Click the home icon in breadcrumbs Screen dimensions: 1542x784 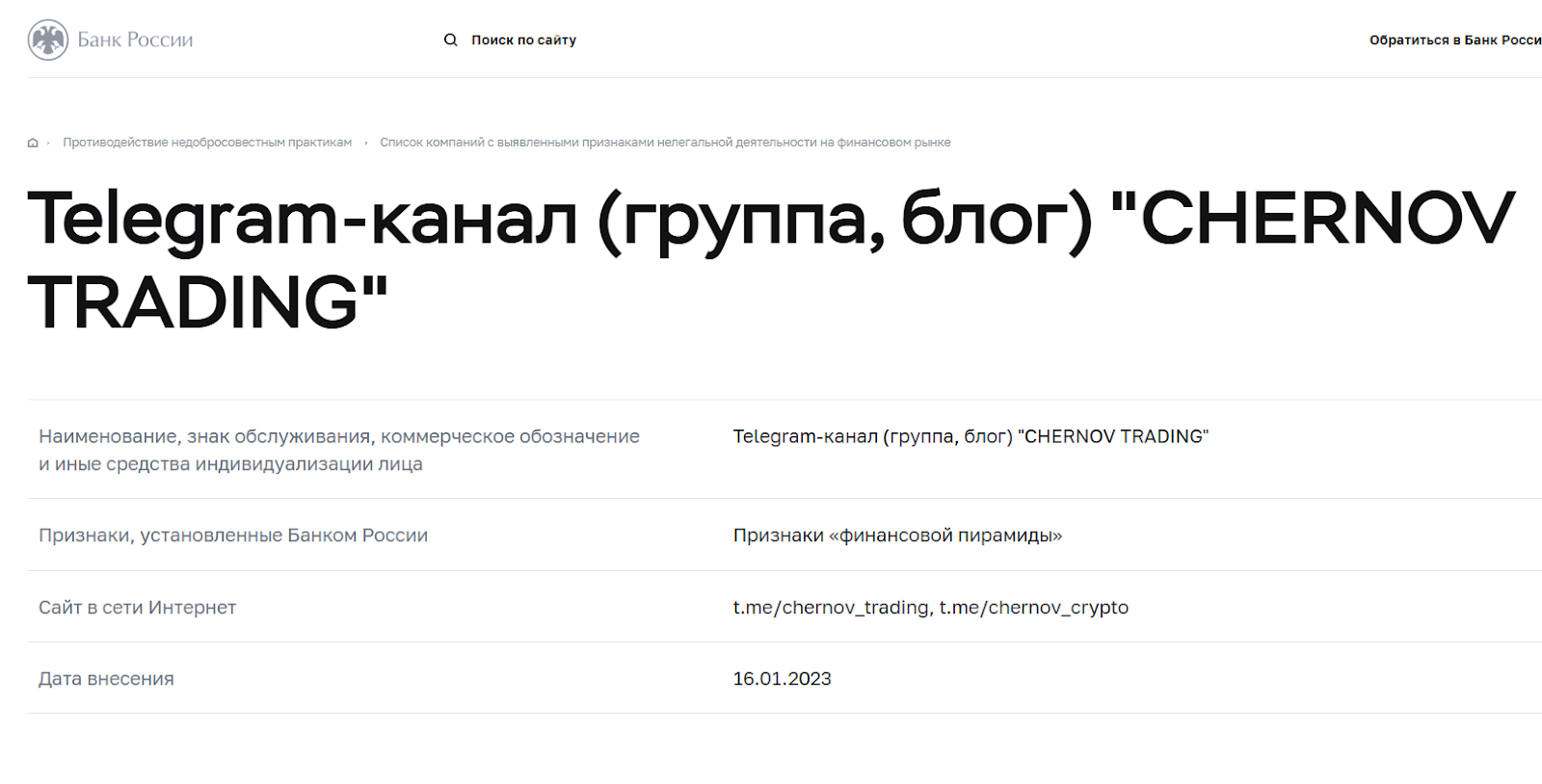pos(33,143)
